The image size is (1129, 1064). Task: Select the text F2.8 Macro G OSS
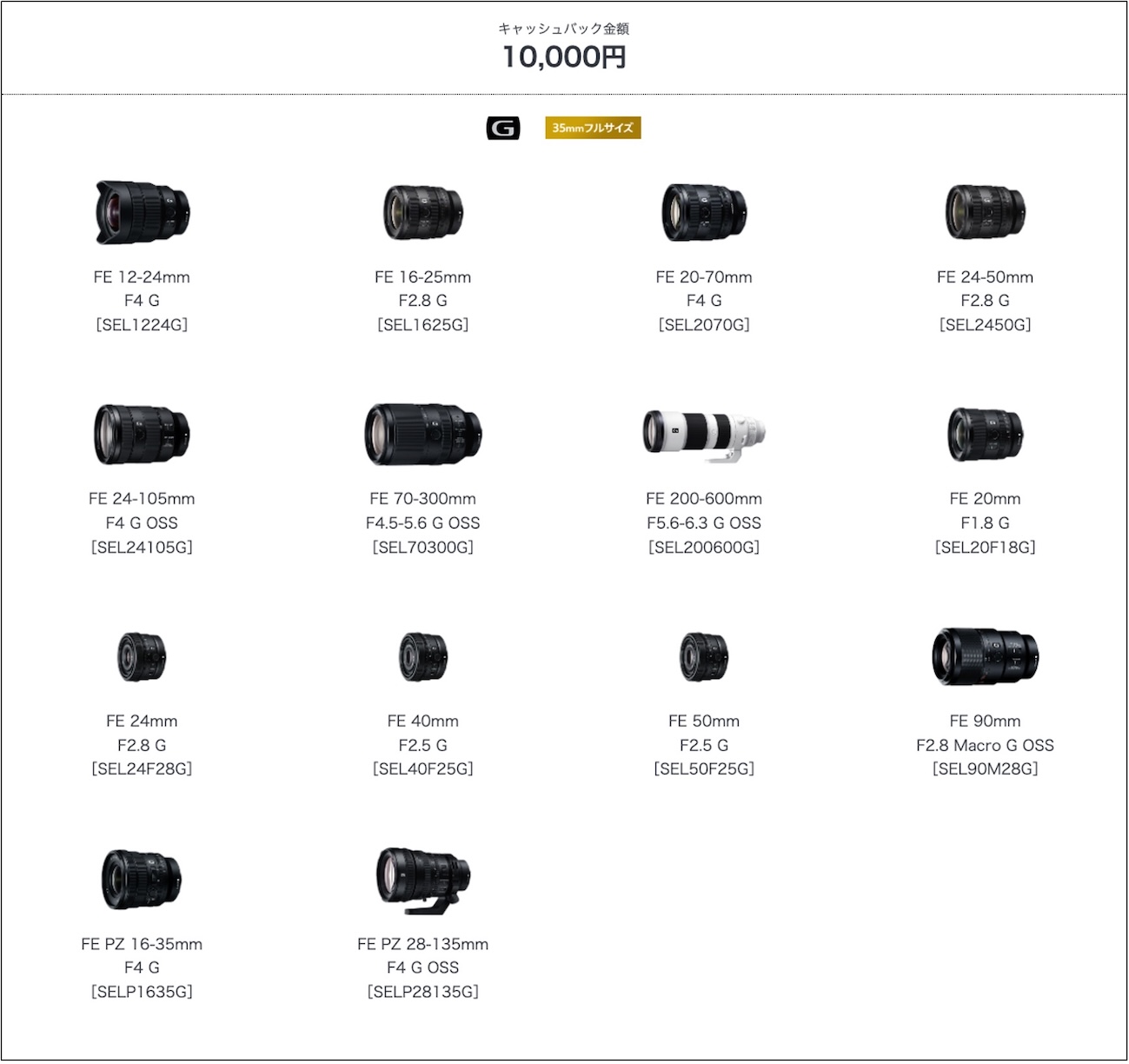click(x=986, y=746)
